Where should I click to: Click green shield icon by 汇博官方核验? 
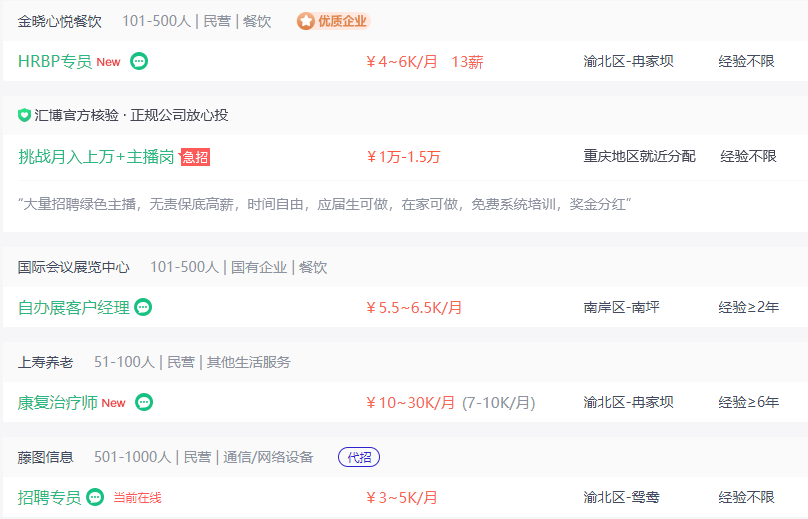point(24,115)
